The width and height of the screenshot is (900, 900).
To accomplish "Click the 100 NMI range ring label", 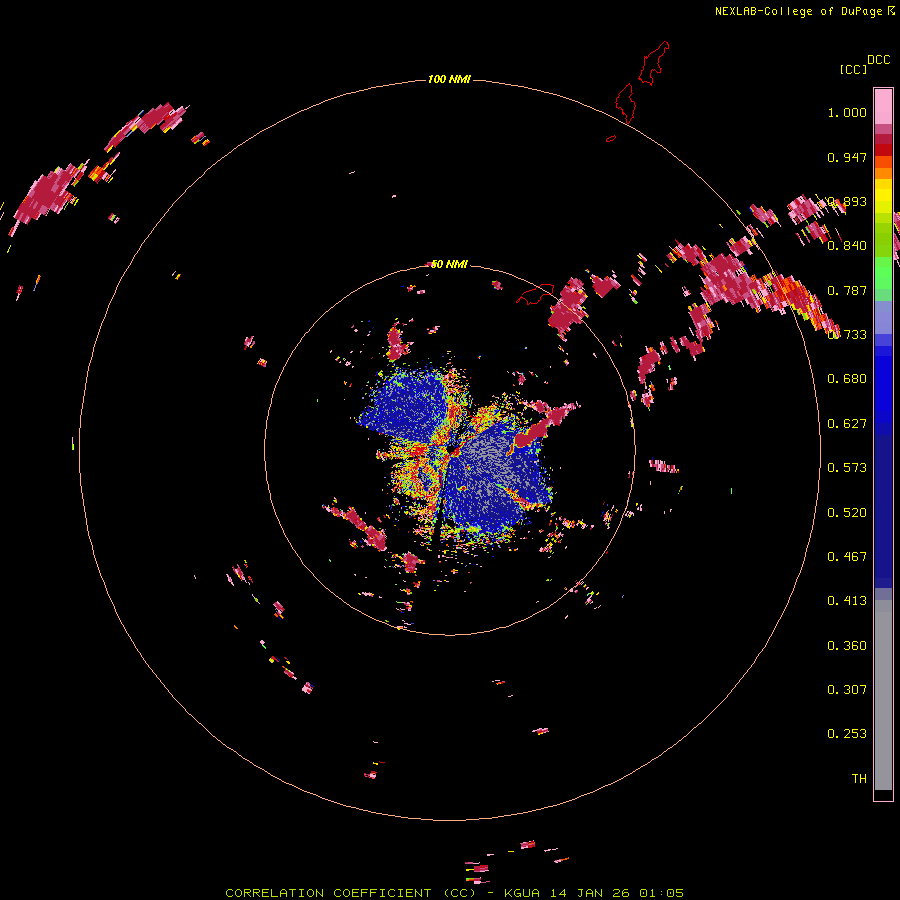I will pos(449,79).
